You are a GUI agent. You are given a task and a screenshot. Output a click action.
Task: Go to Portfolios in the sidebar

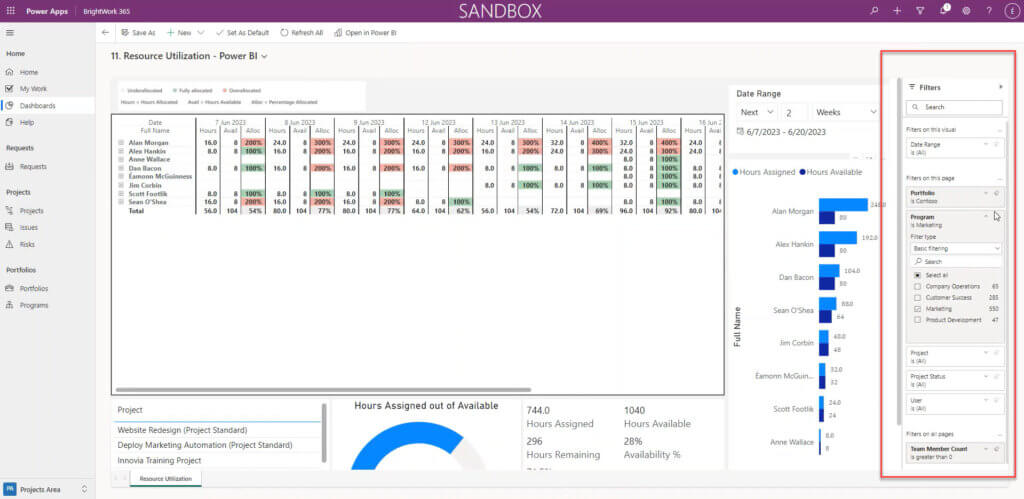(x=34, y=289)
